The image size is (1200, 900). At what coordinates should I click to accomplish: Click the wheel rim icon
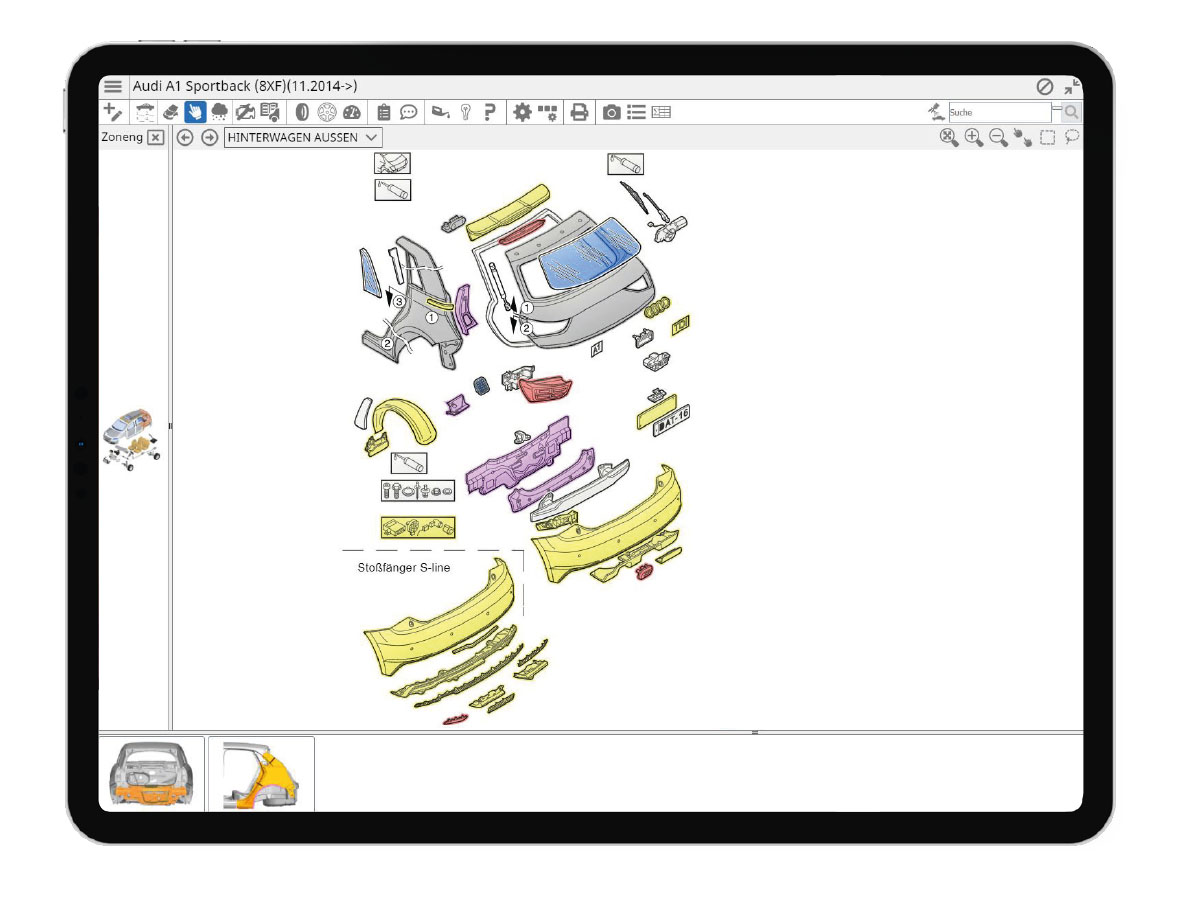[x=326, y=112]
